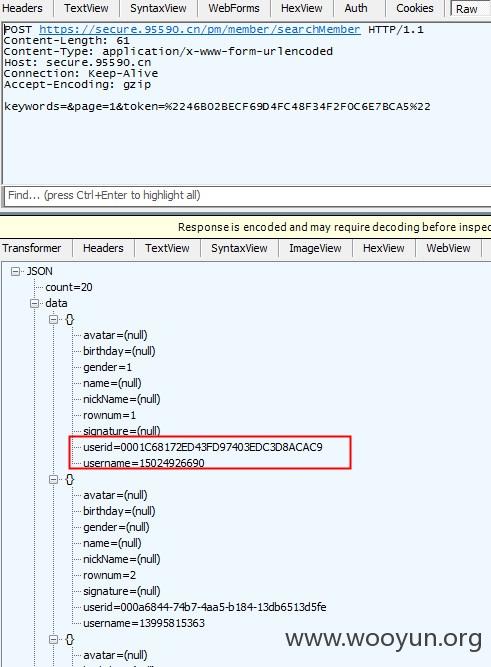Click the Content-Type header line

[x=168, y=51]
